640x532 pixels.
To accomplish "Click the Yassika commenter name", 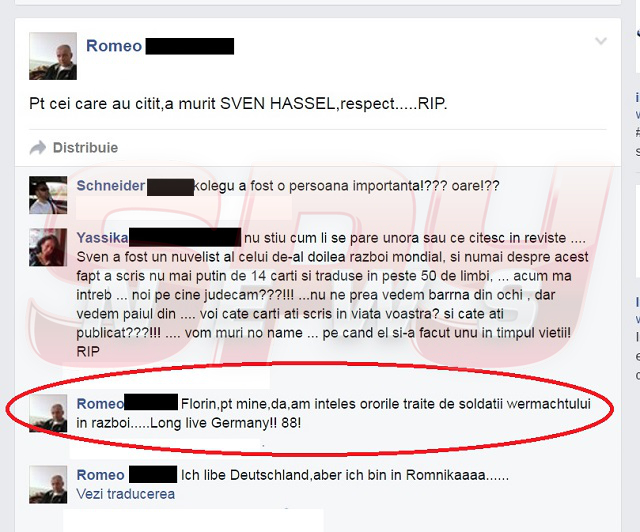I will coord(102,238).
